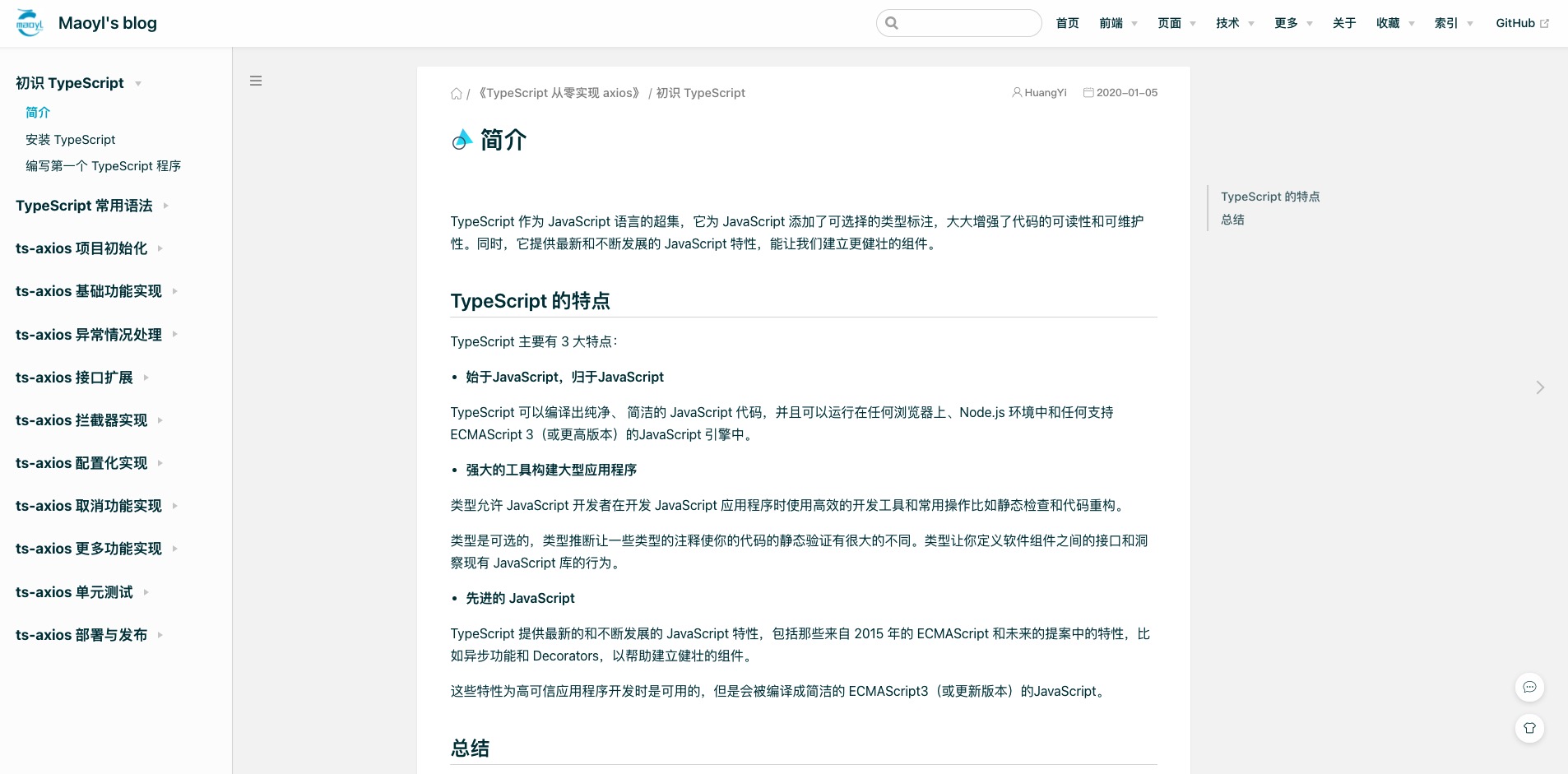This screenshot has width=1568, height=774.
Task: Expand the ts-axios 异常情况处理 sidebar group
Action: tap(96, 335)
